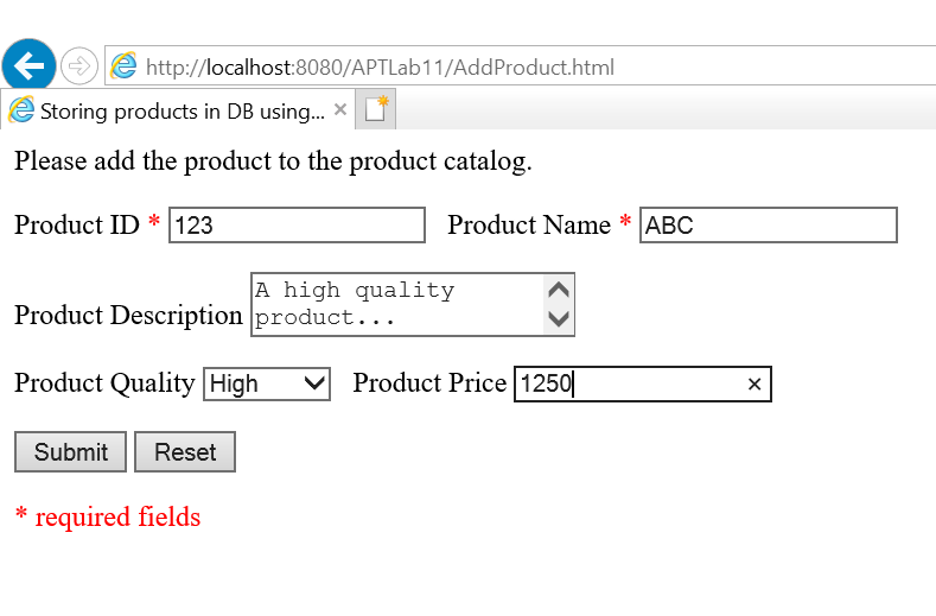Screen dimensions: 936x616
Task: Click the scroll-up arrow in the description box
Action: 560,288
